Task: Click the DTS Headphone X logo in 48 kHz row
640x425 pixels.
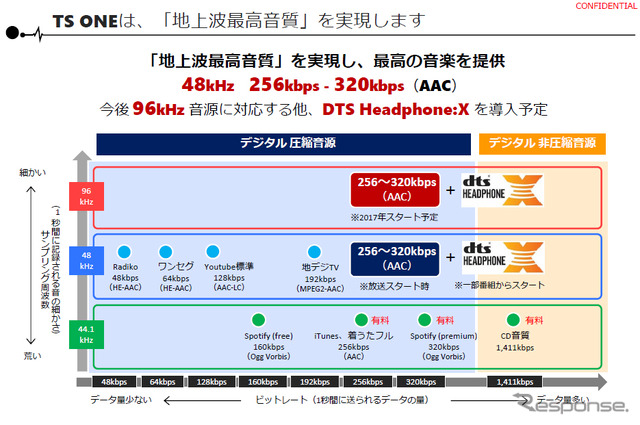Action: [x=503, y=257]
